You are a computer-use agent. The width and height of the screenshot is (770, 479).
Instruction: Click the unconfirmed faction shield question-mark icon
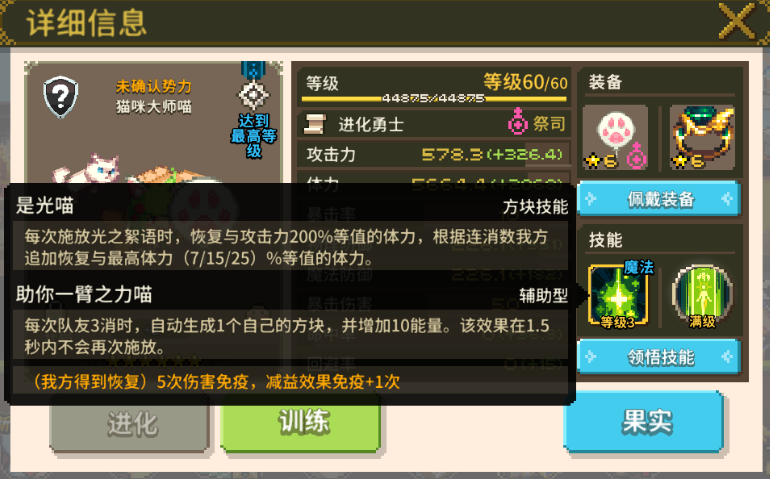(60, 97)
